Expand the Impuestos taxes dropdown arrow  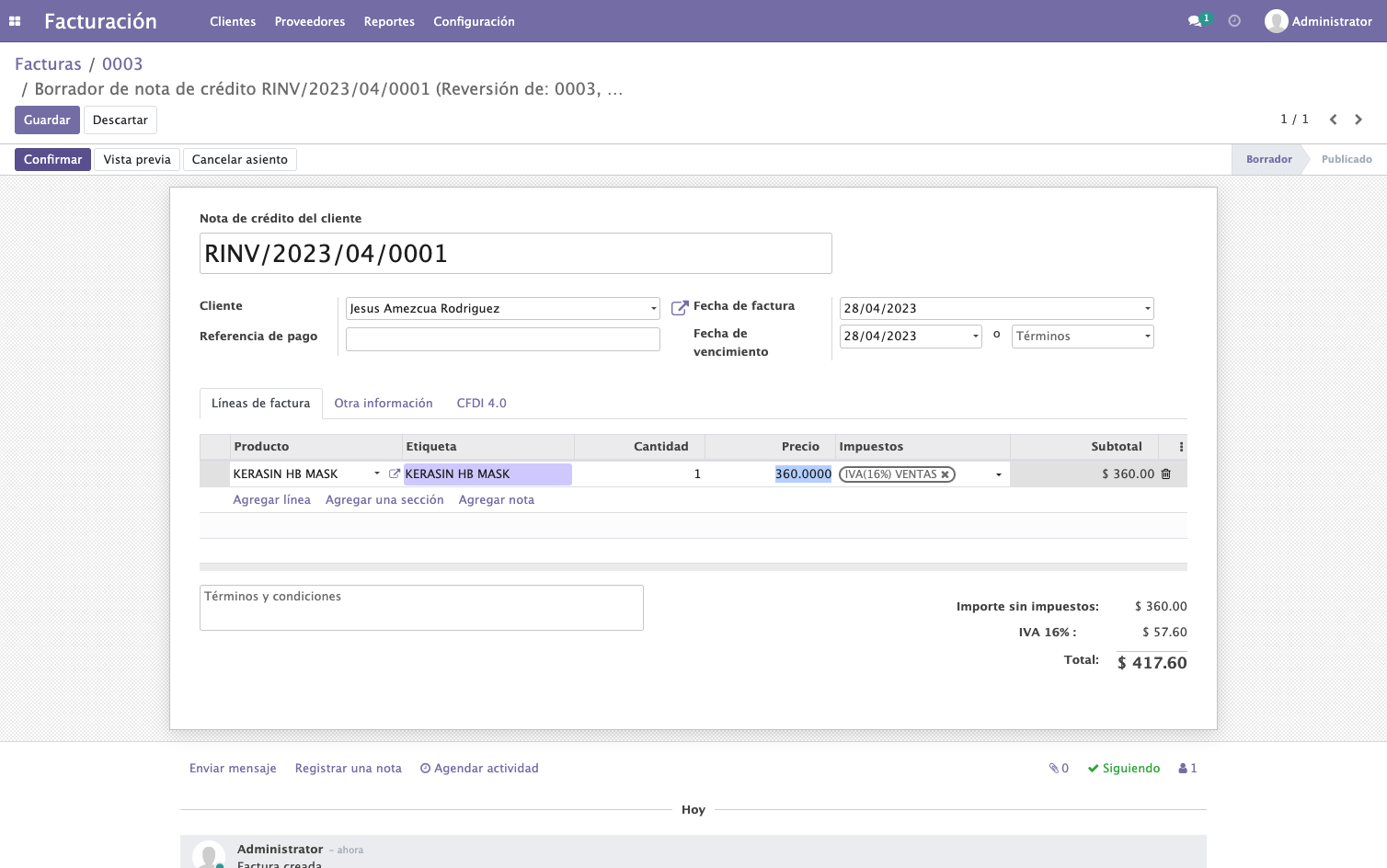coord(999,474)
